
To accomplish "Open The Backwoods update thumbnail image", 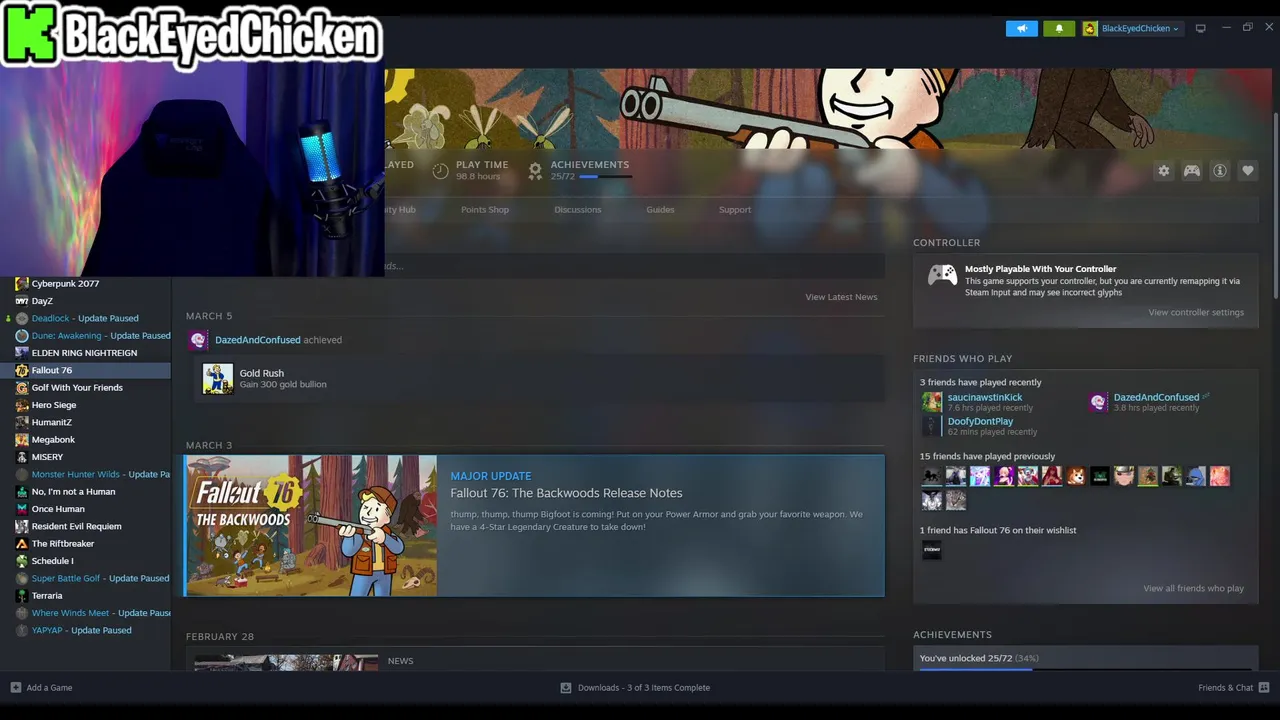I will pos(311,526).
